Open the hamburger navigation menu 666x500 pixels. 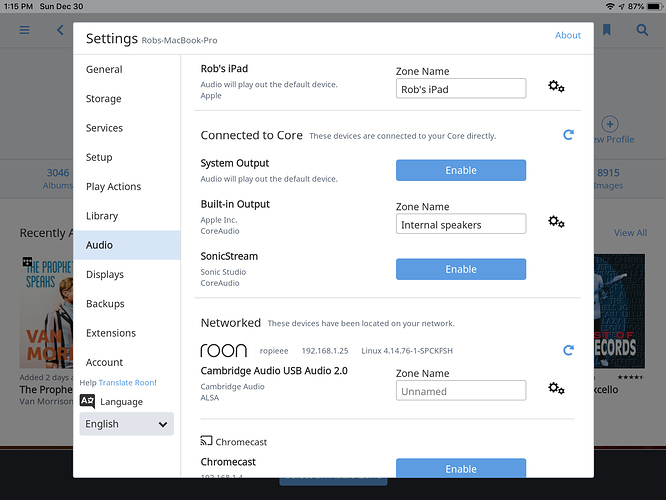tap(24, 30)
